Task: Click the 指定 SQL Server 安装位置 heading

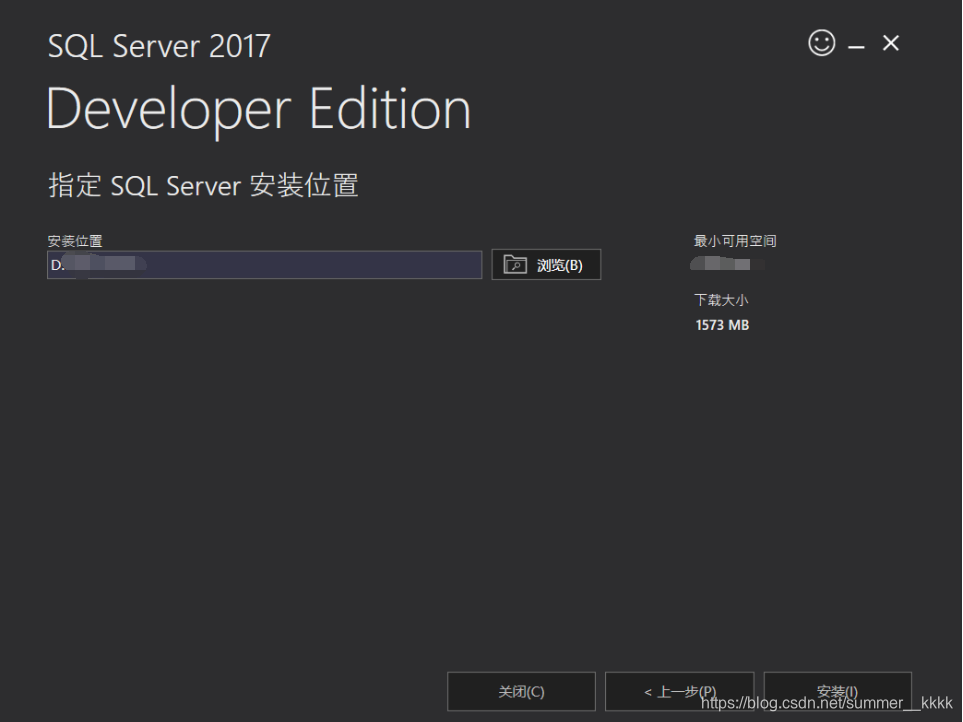Action: point(203,185)
